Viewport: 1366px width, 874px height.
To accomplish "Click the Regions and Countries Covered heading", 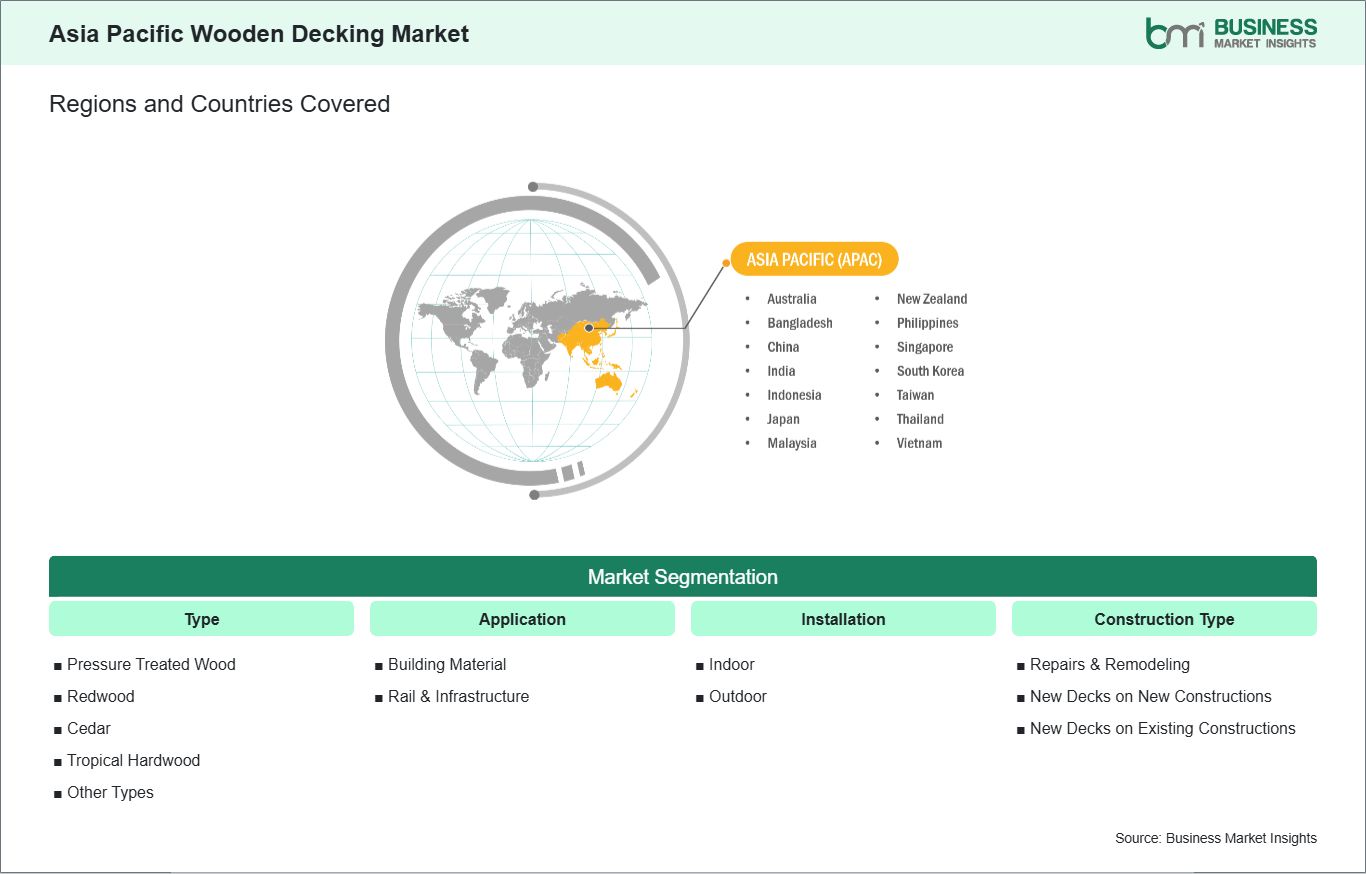I will (219, 104).
